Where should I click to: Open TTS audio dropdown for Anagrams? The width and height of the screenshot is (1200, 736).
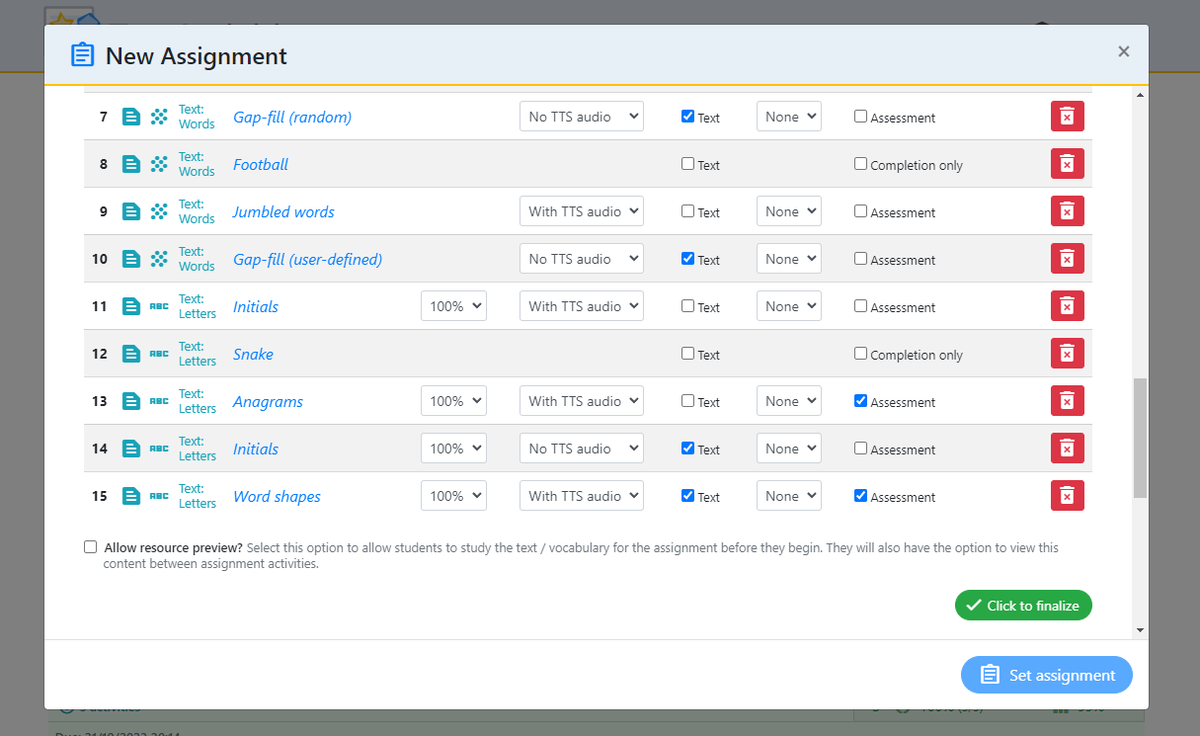click(x=582, y=401)
